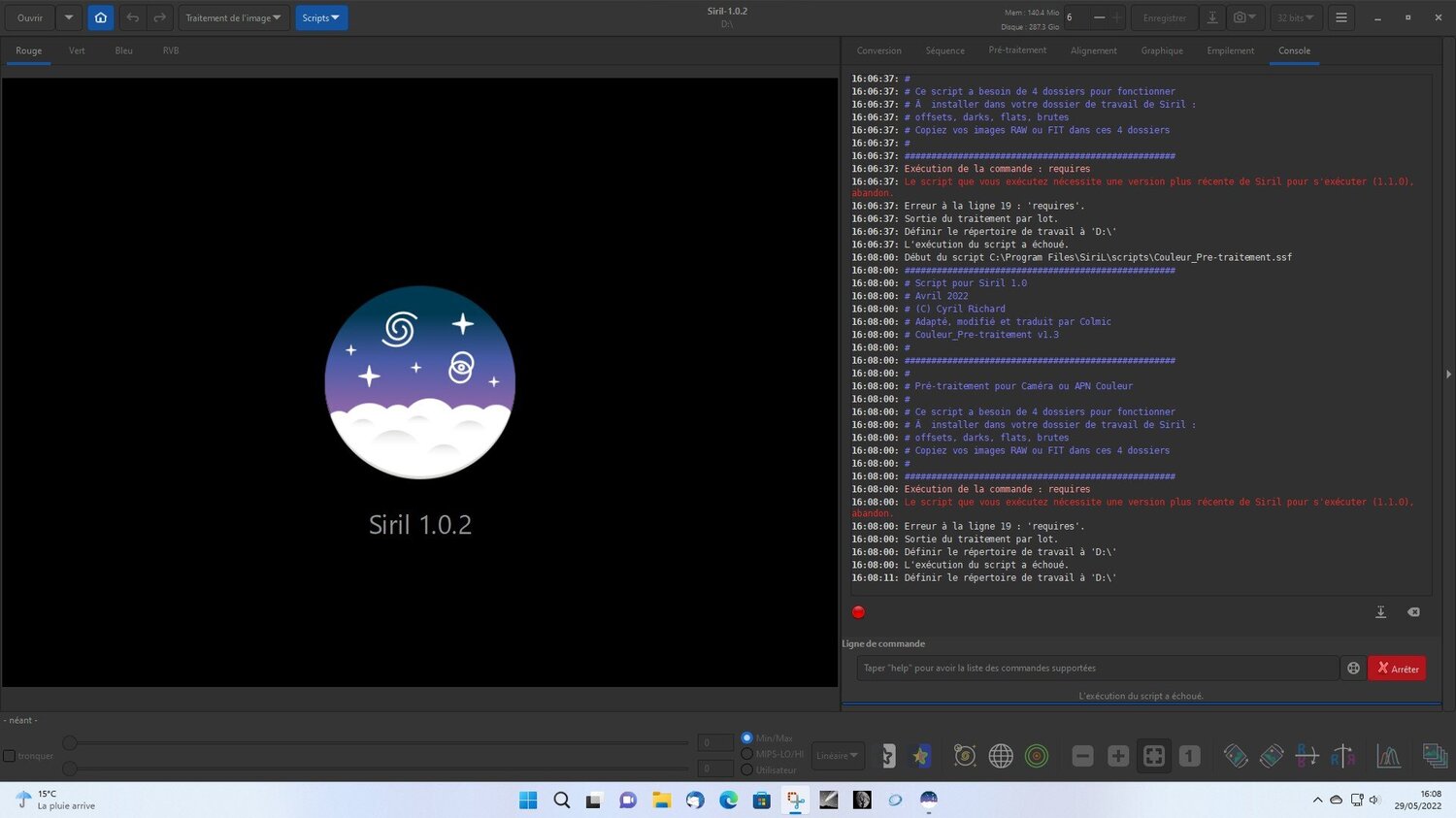This screenshot has height=818, width=1456.
Task: Click the upper cutoff value field
Action: (x=715, y=742)
